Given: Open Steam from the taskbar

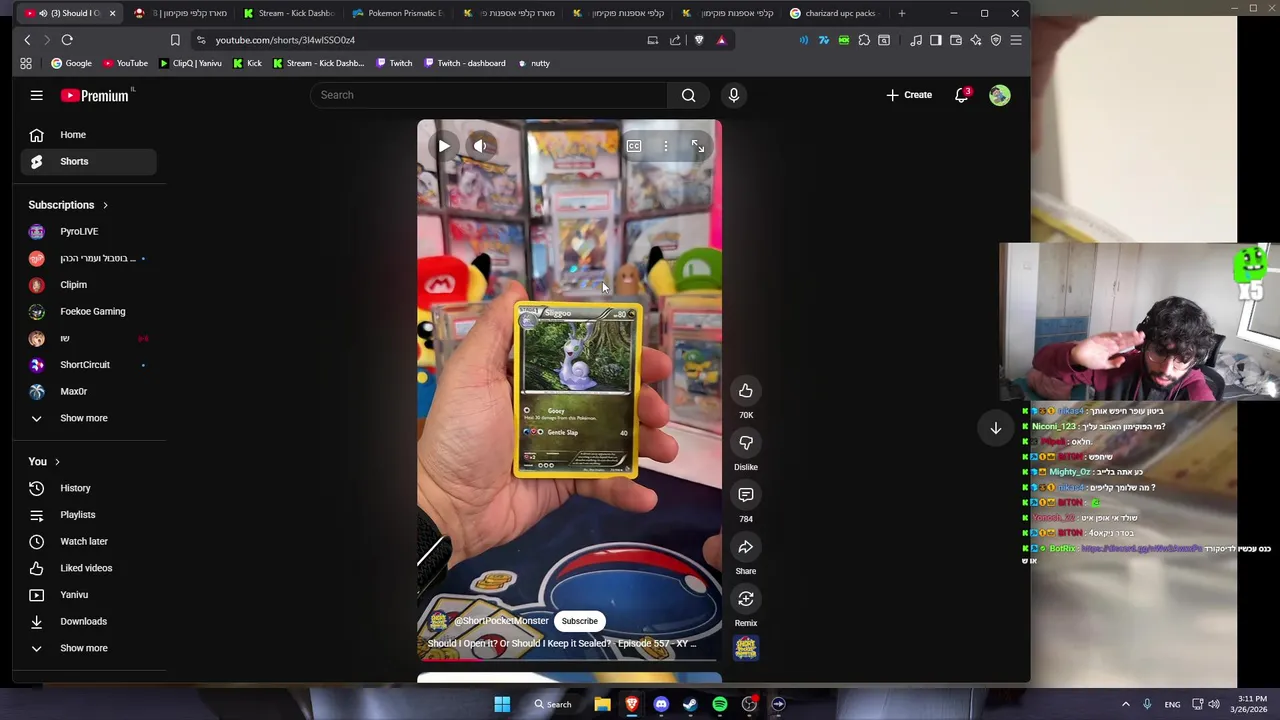Looking at the screenshot, I should 690,704.
